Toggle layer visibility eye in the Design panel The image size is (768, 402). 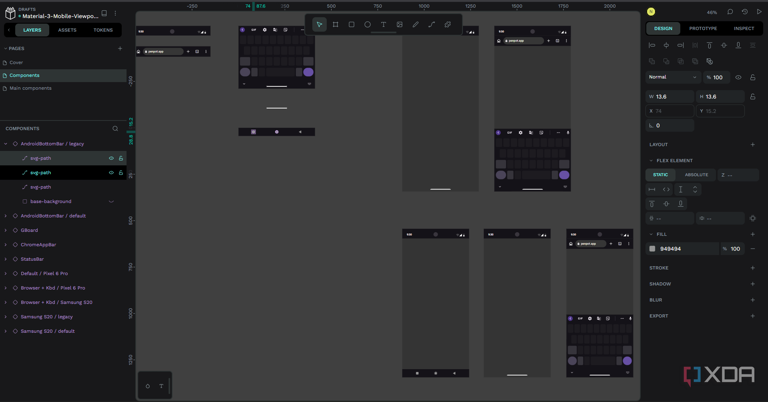(739, 77)
